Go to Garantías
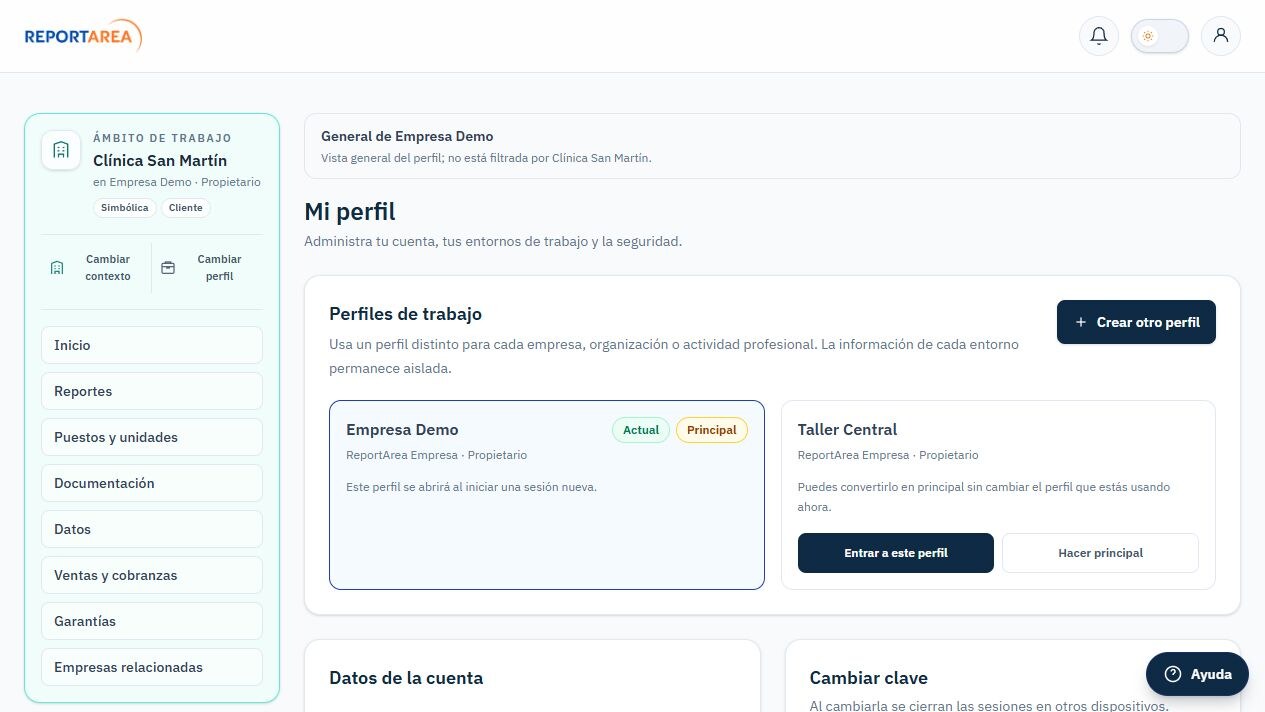This screenshot has height=712, width=1265. point(152,621)
